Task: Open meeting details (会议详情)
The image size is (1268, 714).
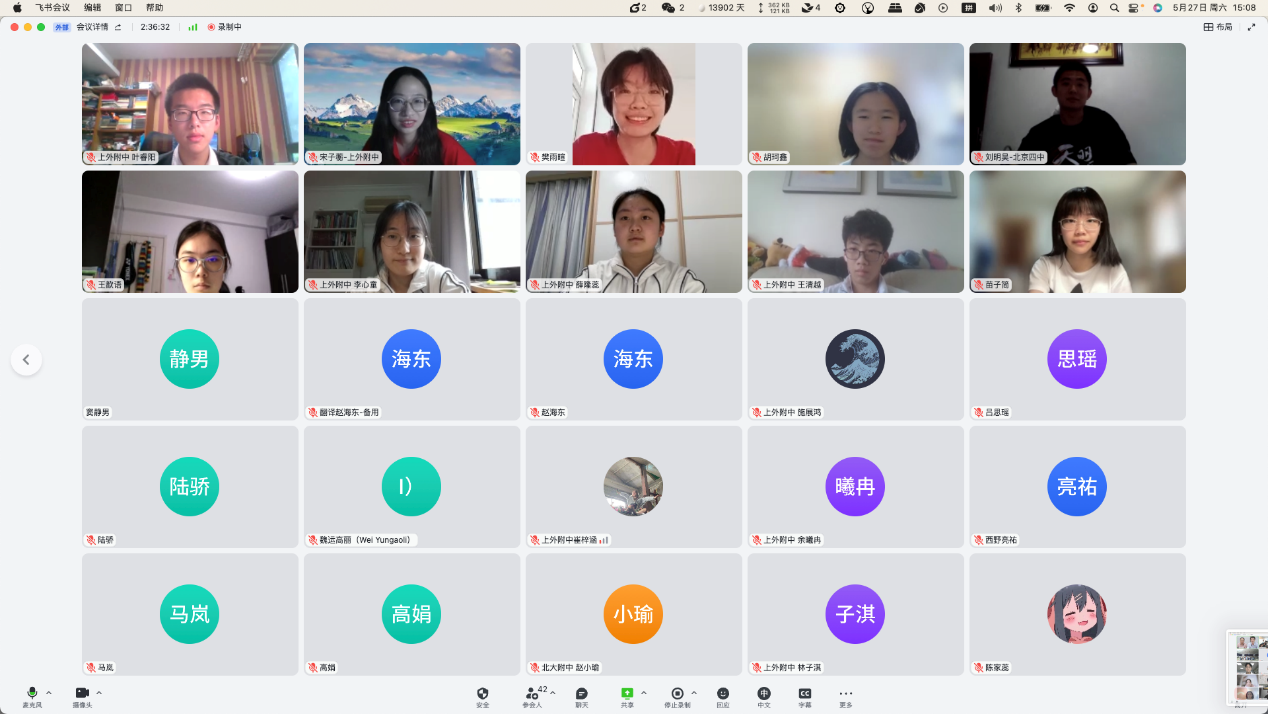Action: pos(92,27)
